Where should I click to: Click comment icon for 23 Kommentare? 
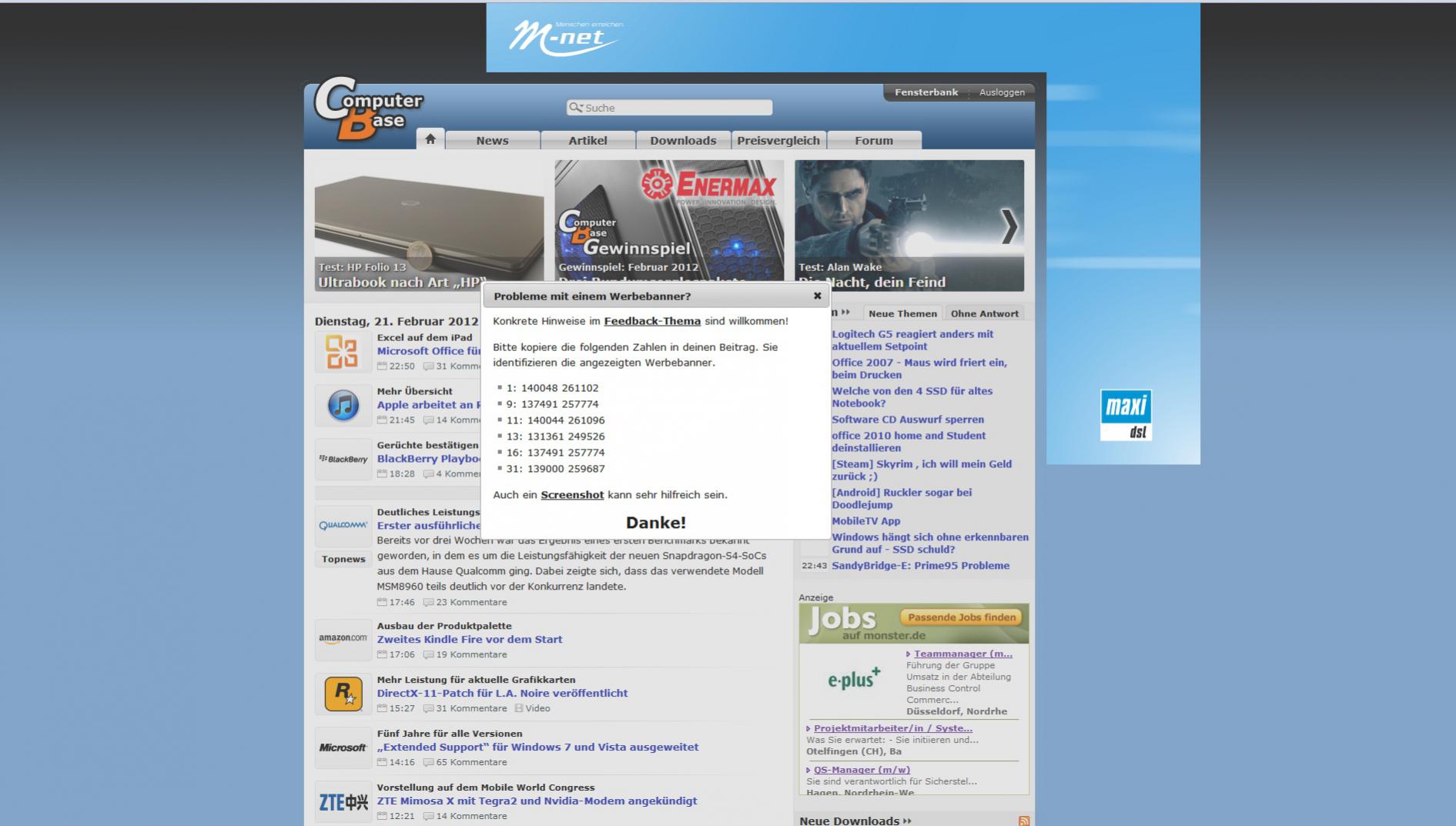pos(429,602)
